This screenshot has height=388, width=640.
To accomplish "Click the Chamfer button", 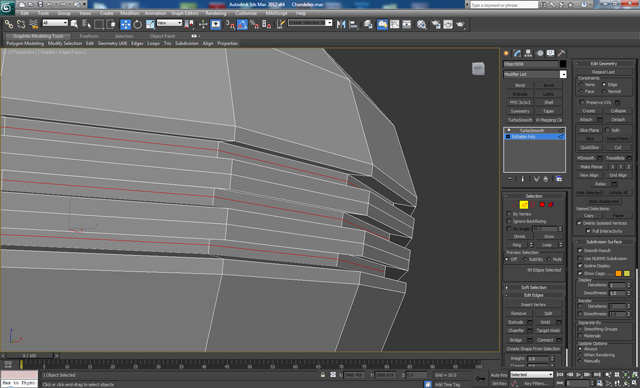I will pyautogui.click(x=516, y=330).
